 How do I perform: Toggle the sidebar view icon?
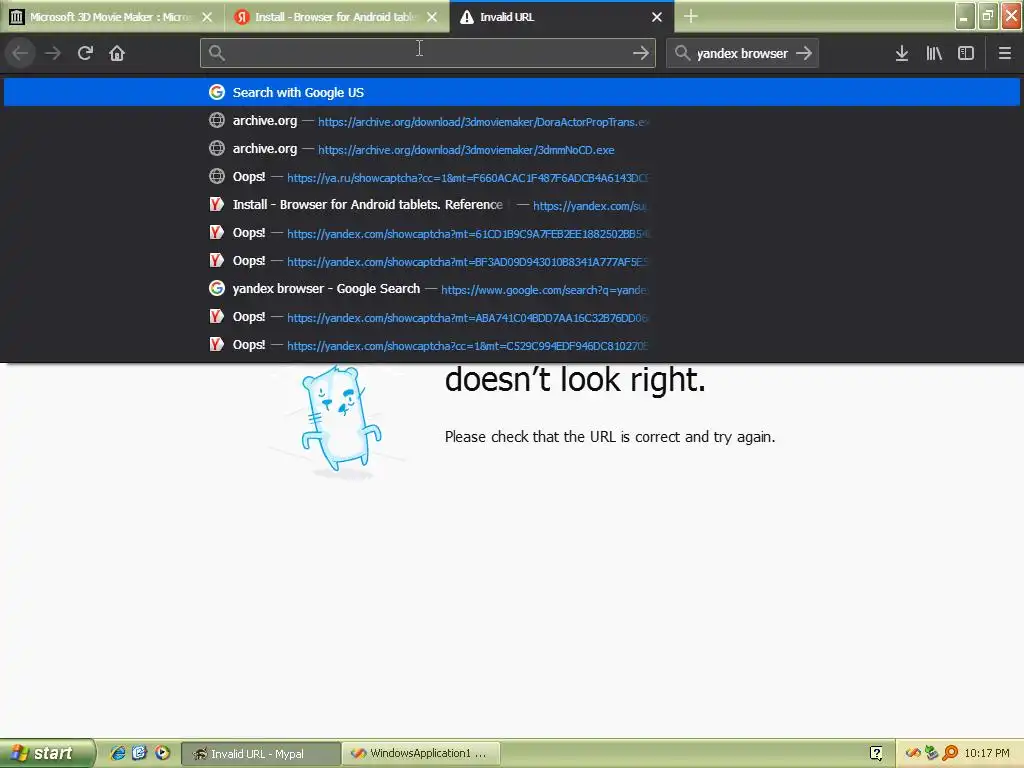coord(966,53)
